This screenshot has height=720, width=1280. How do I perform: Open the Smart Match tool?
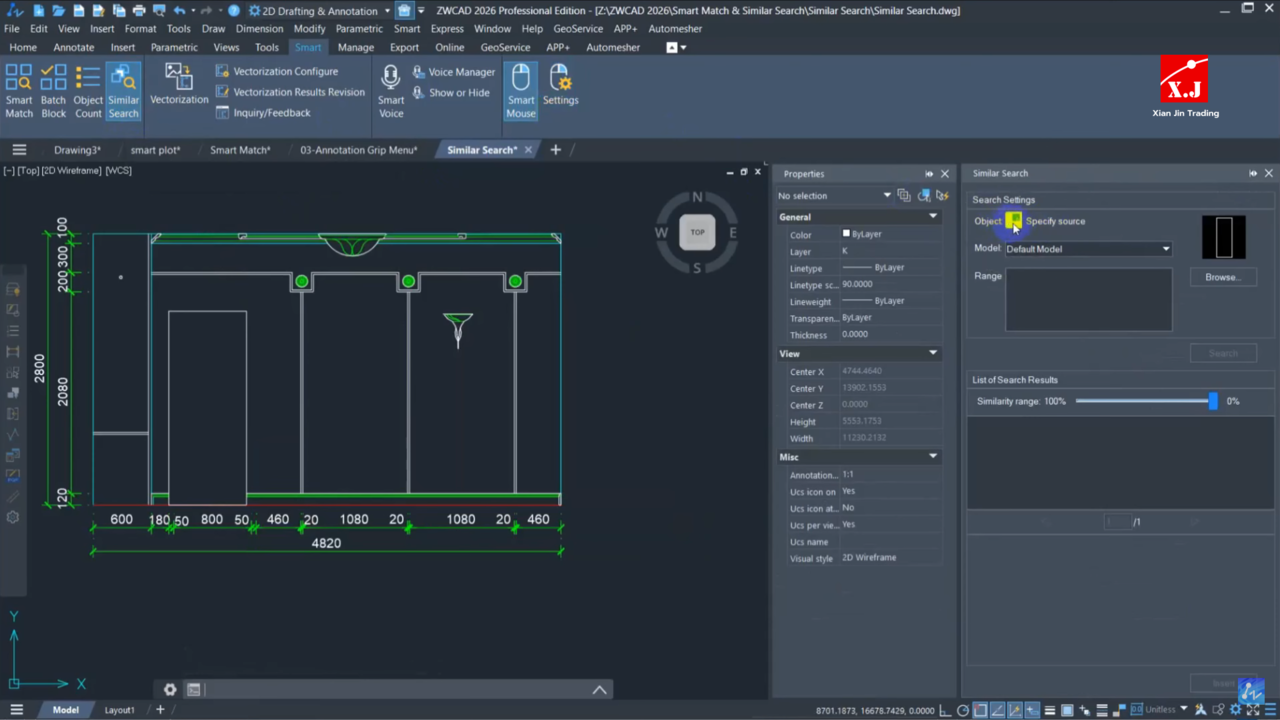tap(19, 91)
